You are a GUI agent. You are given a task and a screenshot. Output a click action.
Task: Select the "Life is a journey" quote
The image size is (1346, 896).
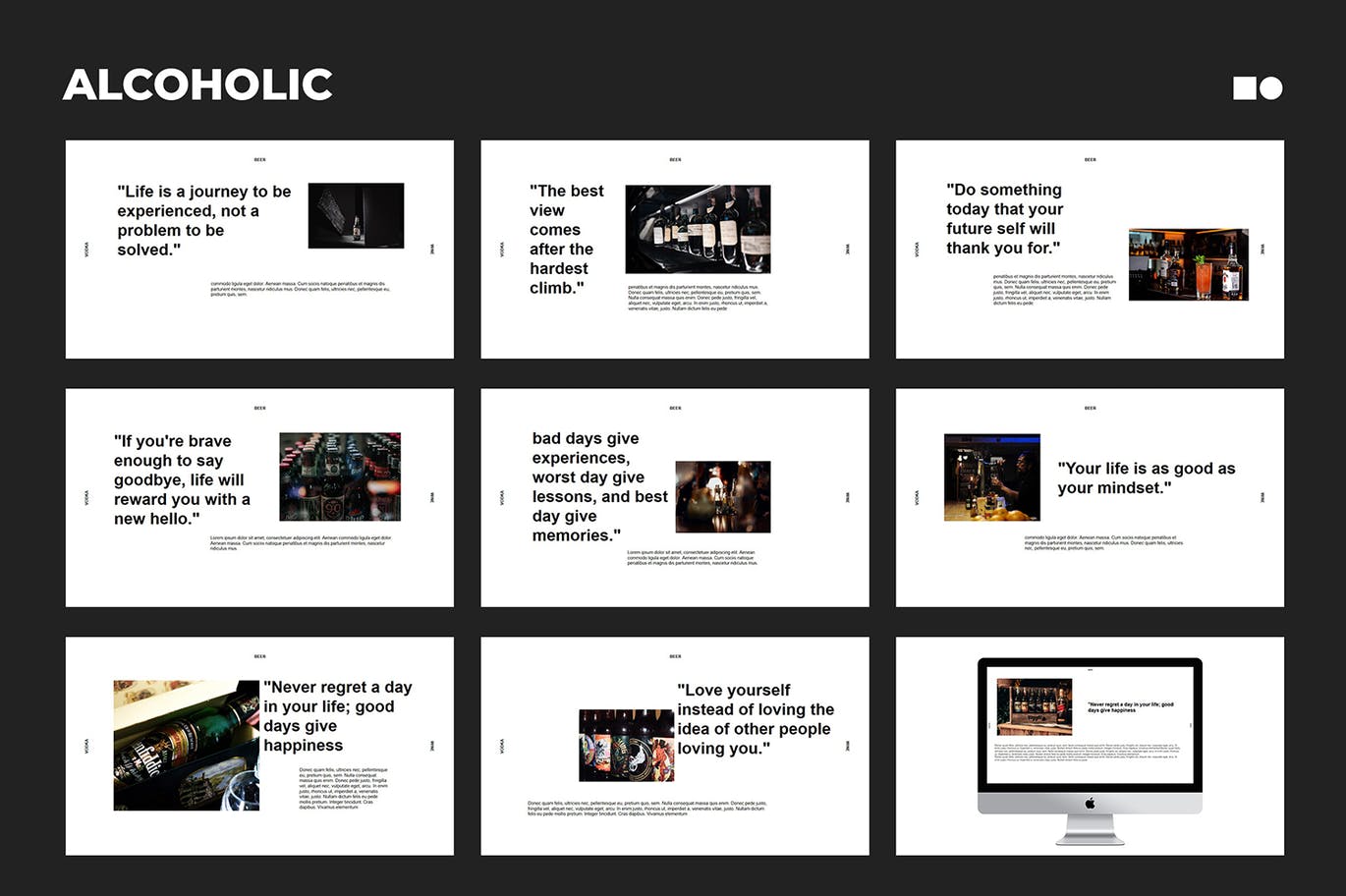tap(203, 220)
